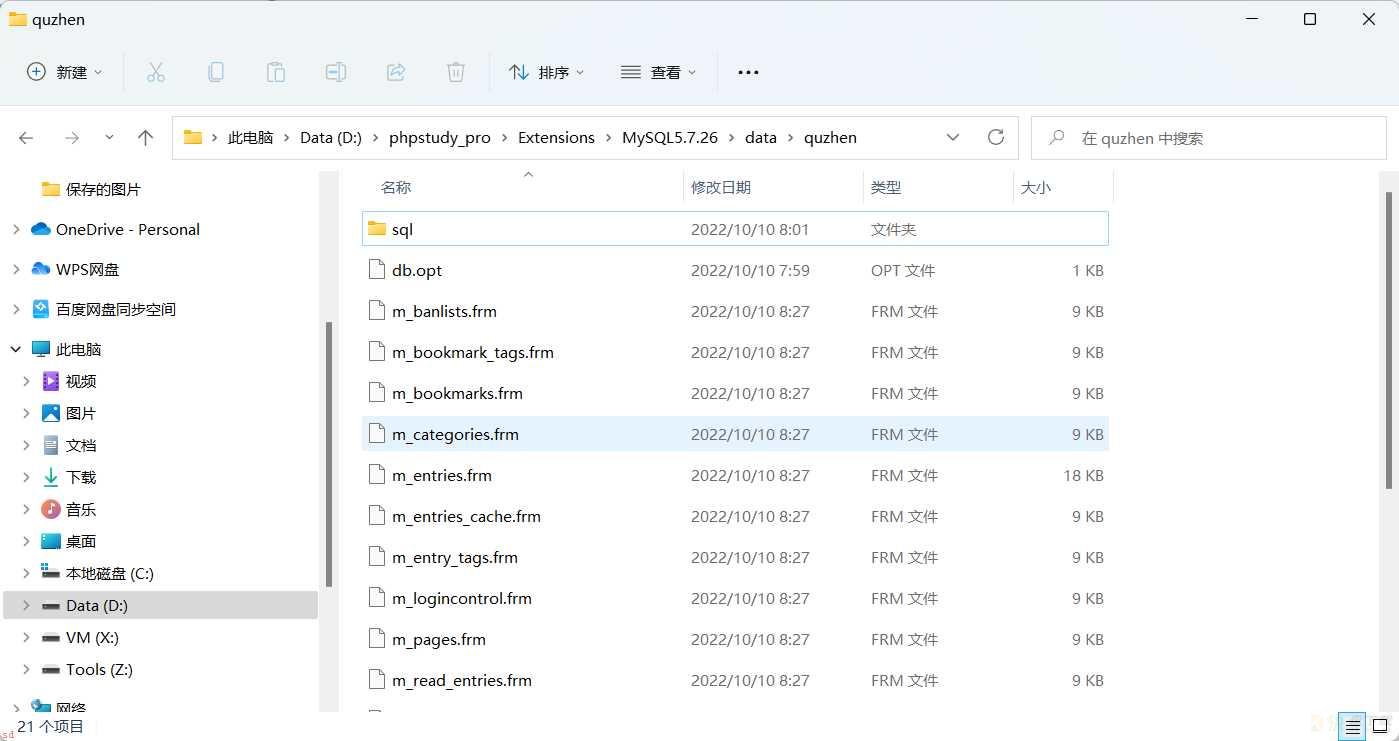The image size is (1399, 741).
Task: Click the Cut scissors icon
Action: pos(155,72)
